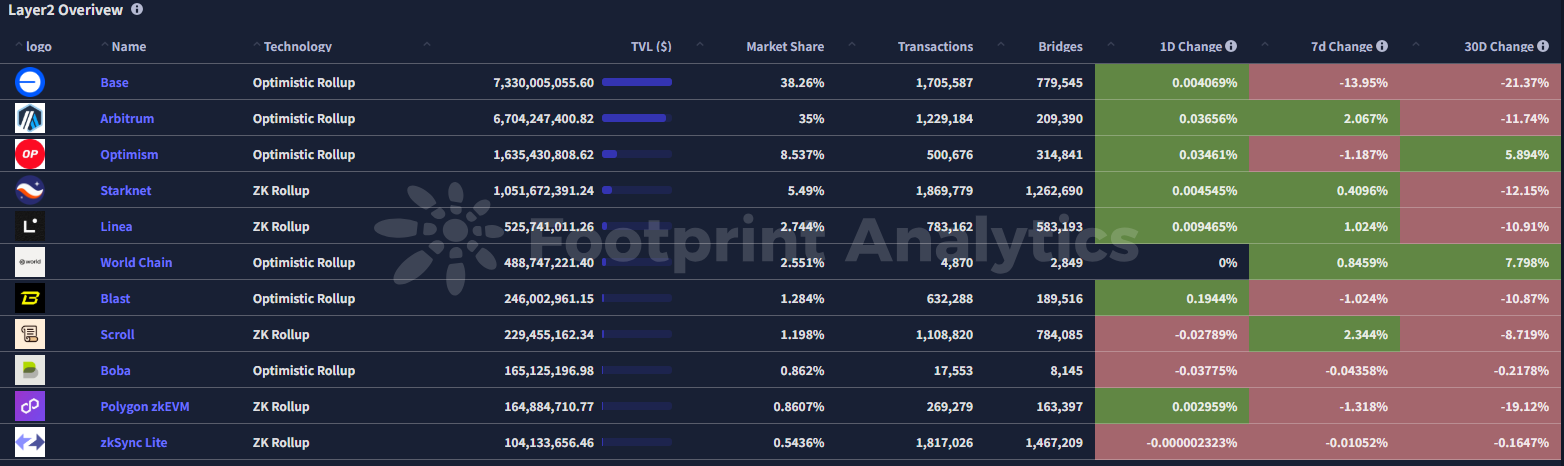The image size is (1564, 466).
Task: Open the World Chain name link
Action: [x=136, y=262]
